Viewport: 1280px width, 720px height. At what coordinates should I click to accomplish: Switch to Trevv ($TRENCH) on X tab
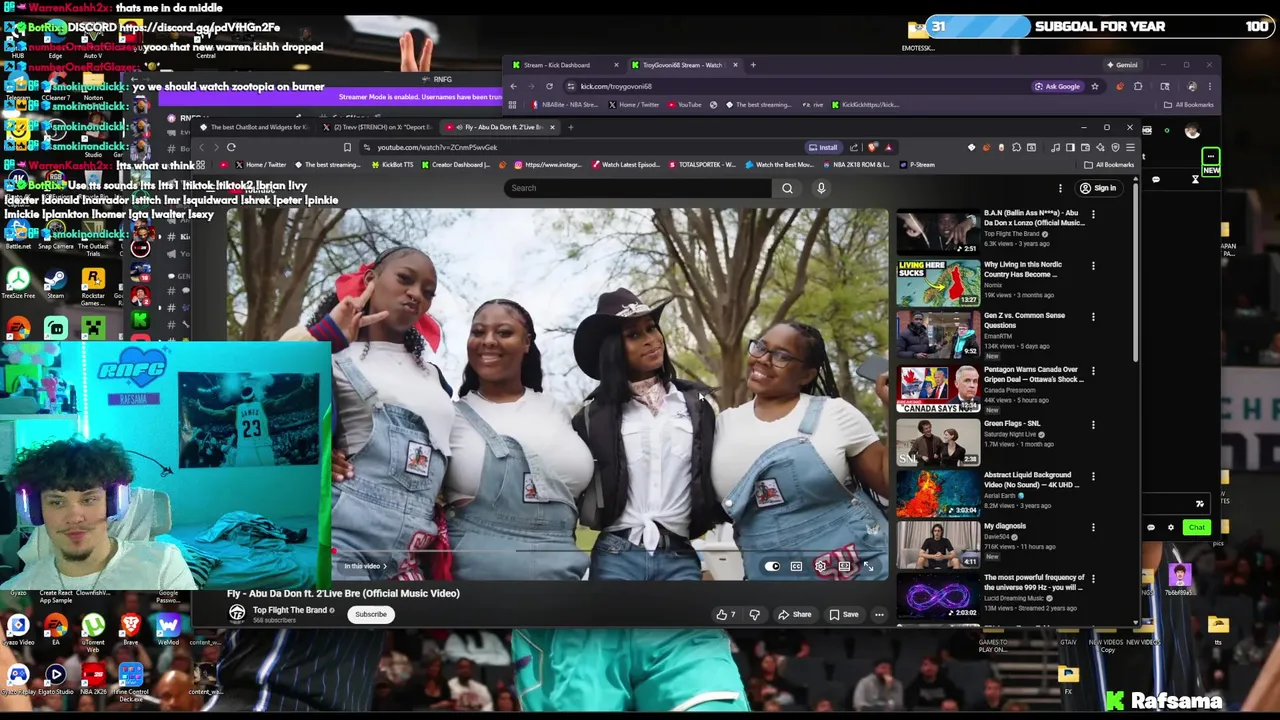tap(381, 127)
